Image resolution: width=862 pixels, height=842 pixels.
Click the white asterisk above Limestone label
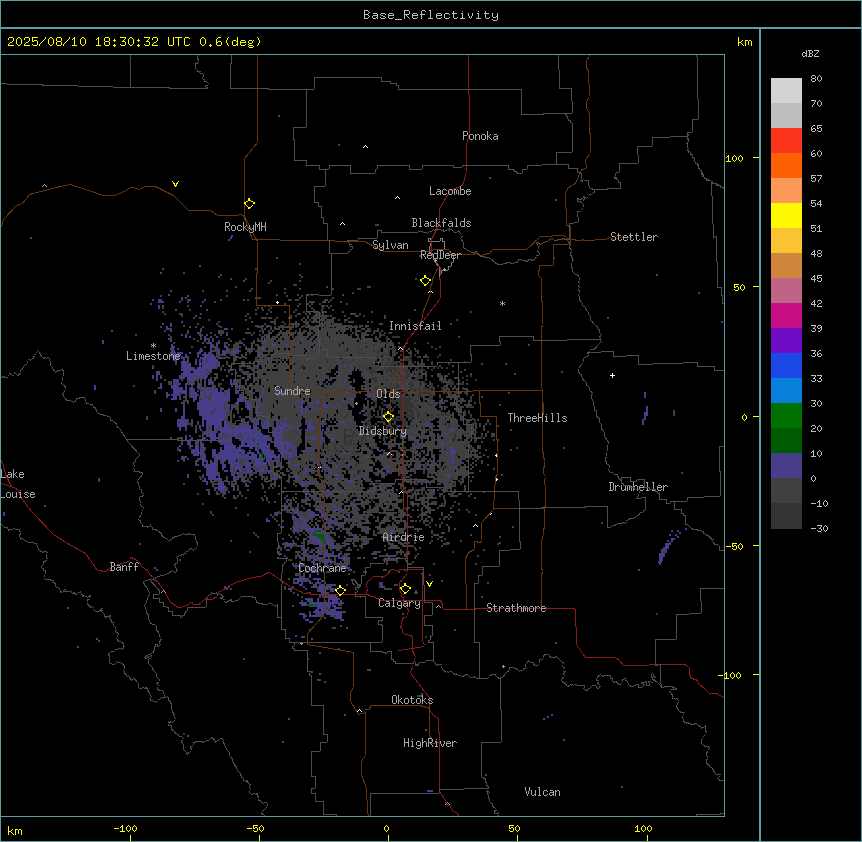coord(153,346)
